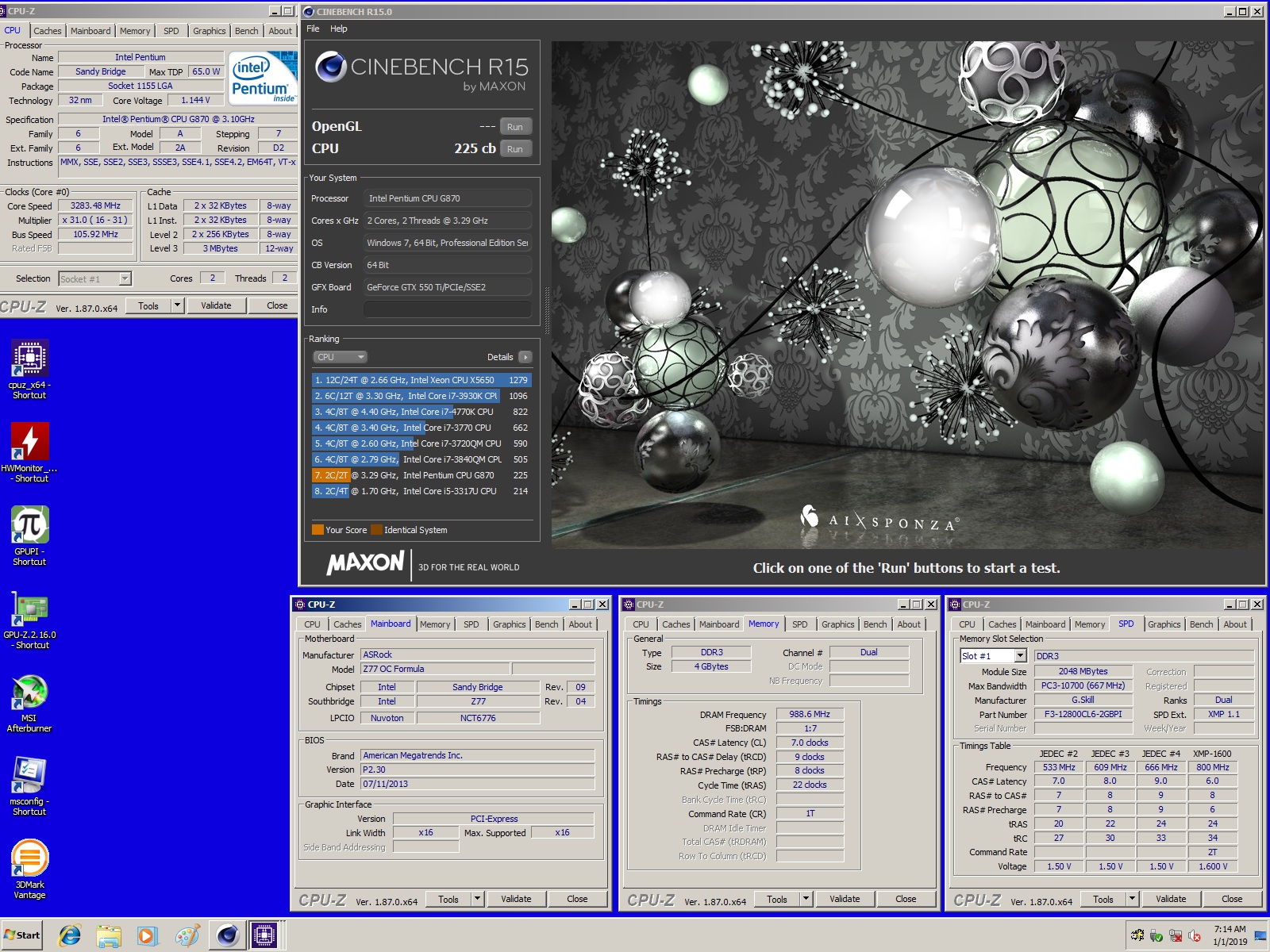This screenshot has width=1270, height=952.
Task: Click the MAXON logo in Cinebench
Action: click(x=366, y=563)
